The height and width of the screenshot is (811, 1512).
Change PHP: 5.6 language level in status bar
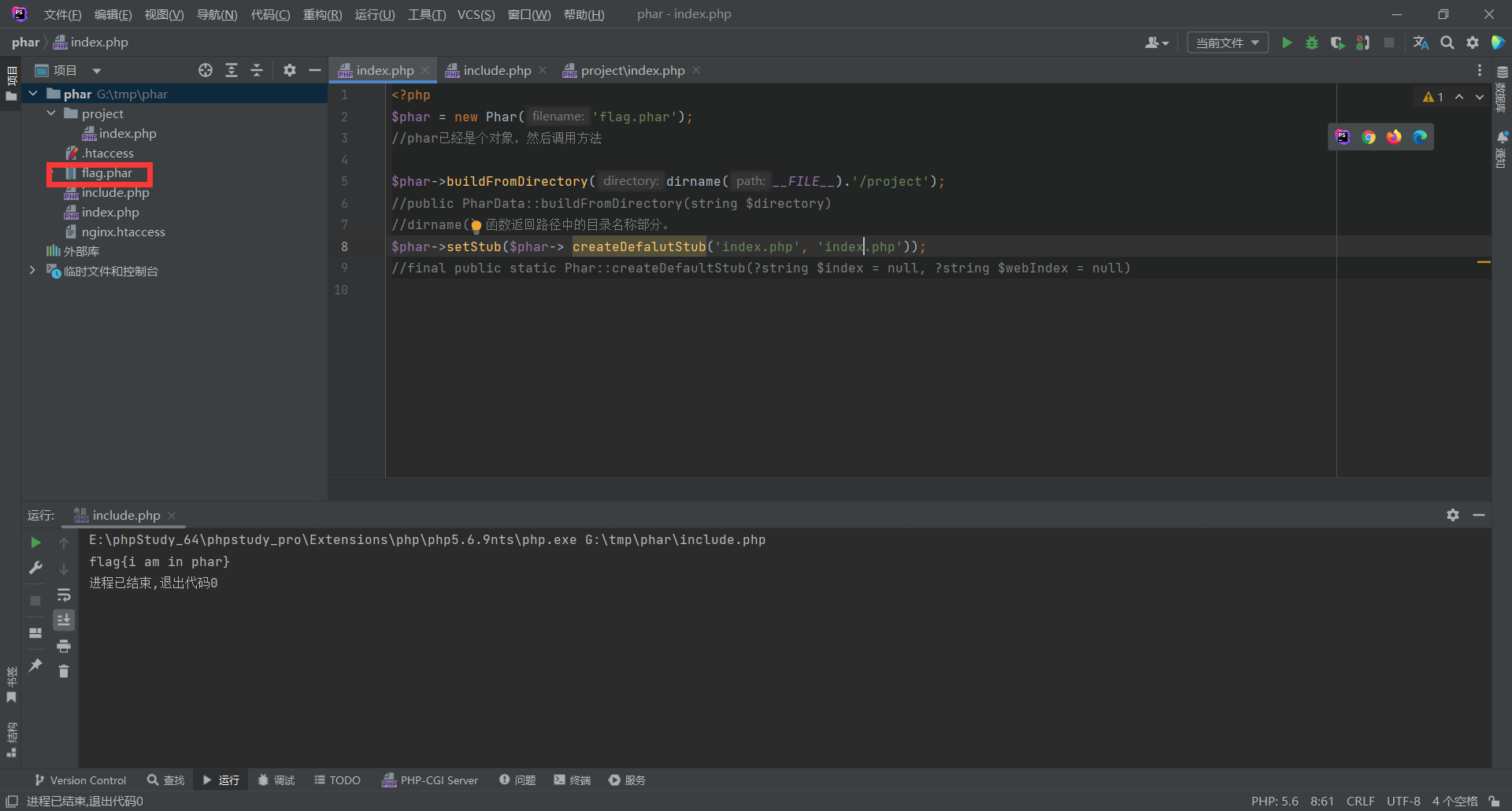[x=1275, y=802]
